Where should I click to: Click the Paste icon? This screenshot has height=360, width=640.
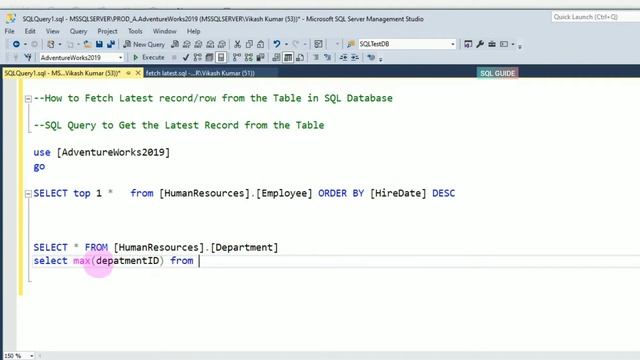tap(260, 44)
